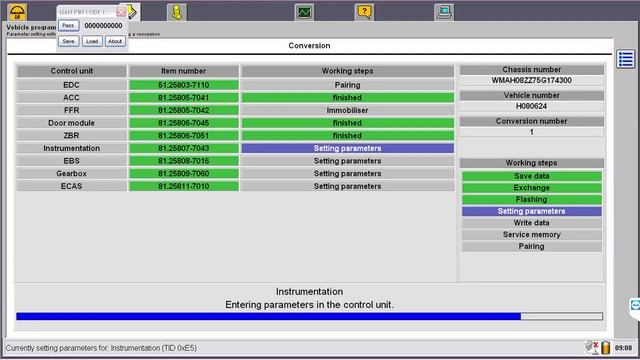640x360 pixels.
Task: Check the battery status icon
Action: point(606,348)
